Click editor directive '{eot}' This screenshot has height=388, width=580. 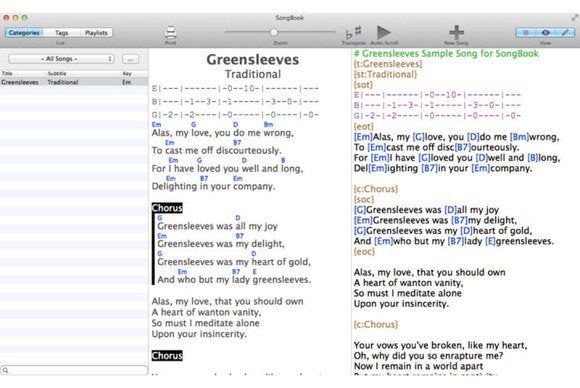click(x=364, y=126)
